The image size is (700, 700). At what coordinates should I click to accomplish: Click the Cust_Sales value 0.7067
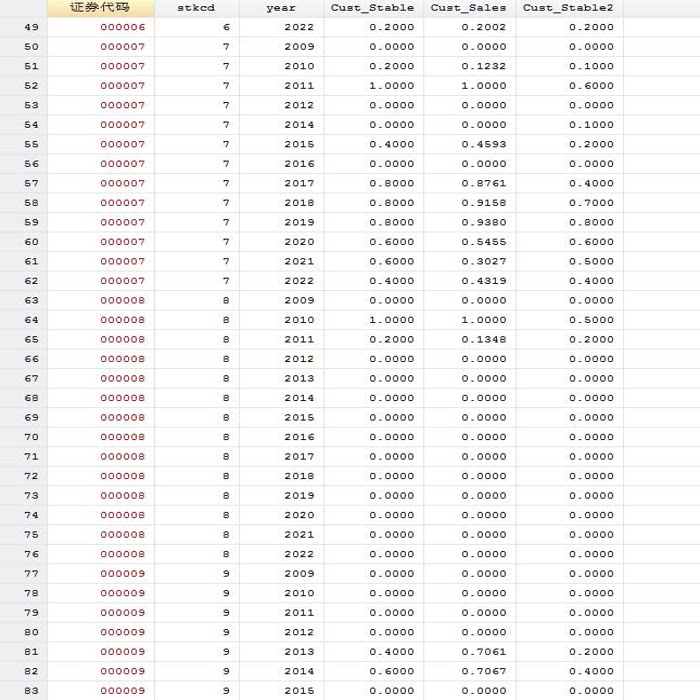pos(486,672)
